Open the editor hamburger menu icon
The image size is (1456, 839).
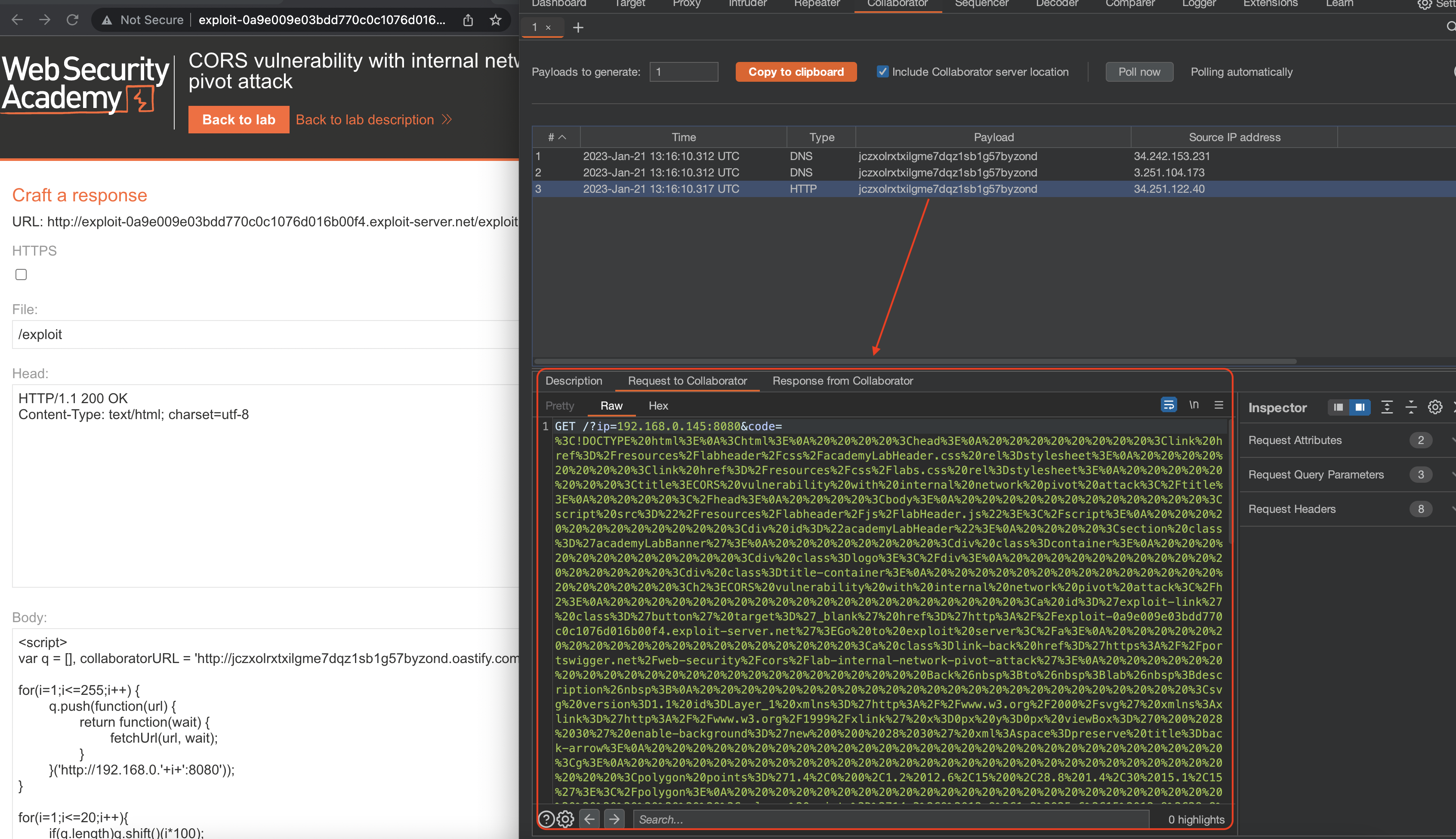click(x=1218, y=405)
